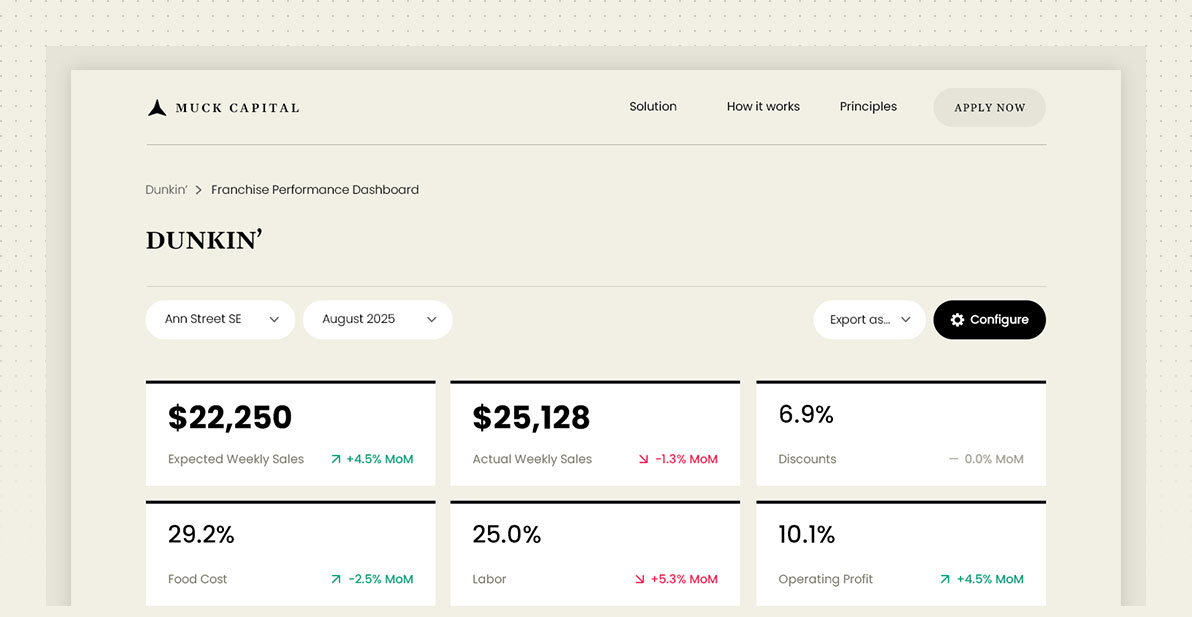Click the gear icon inside Configure button

point(958,319)
